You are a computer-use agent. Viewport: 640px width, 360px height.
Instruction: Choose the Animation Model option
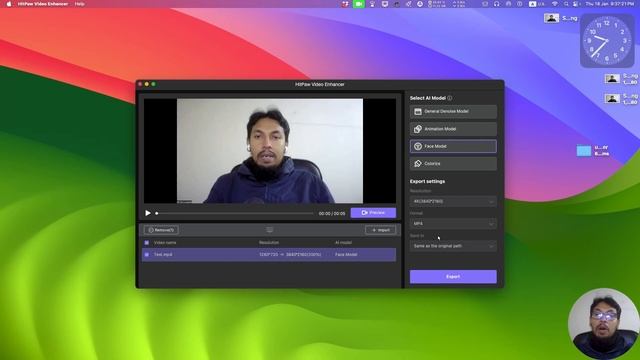(453, 129)
